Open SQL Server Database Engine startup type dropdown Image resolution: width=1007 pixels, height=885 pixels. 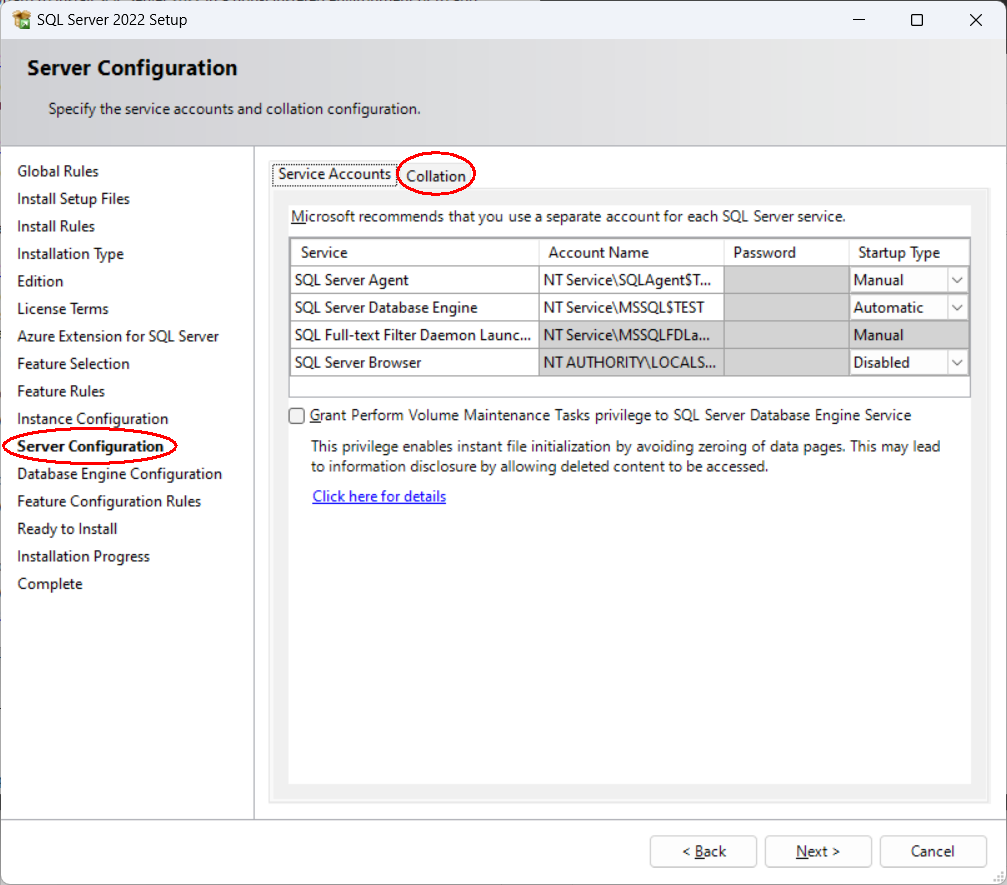click(957, 308)
